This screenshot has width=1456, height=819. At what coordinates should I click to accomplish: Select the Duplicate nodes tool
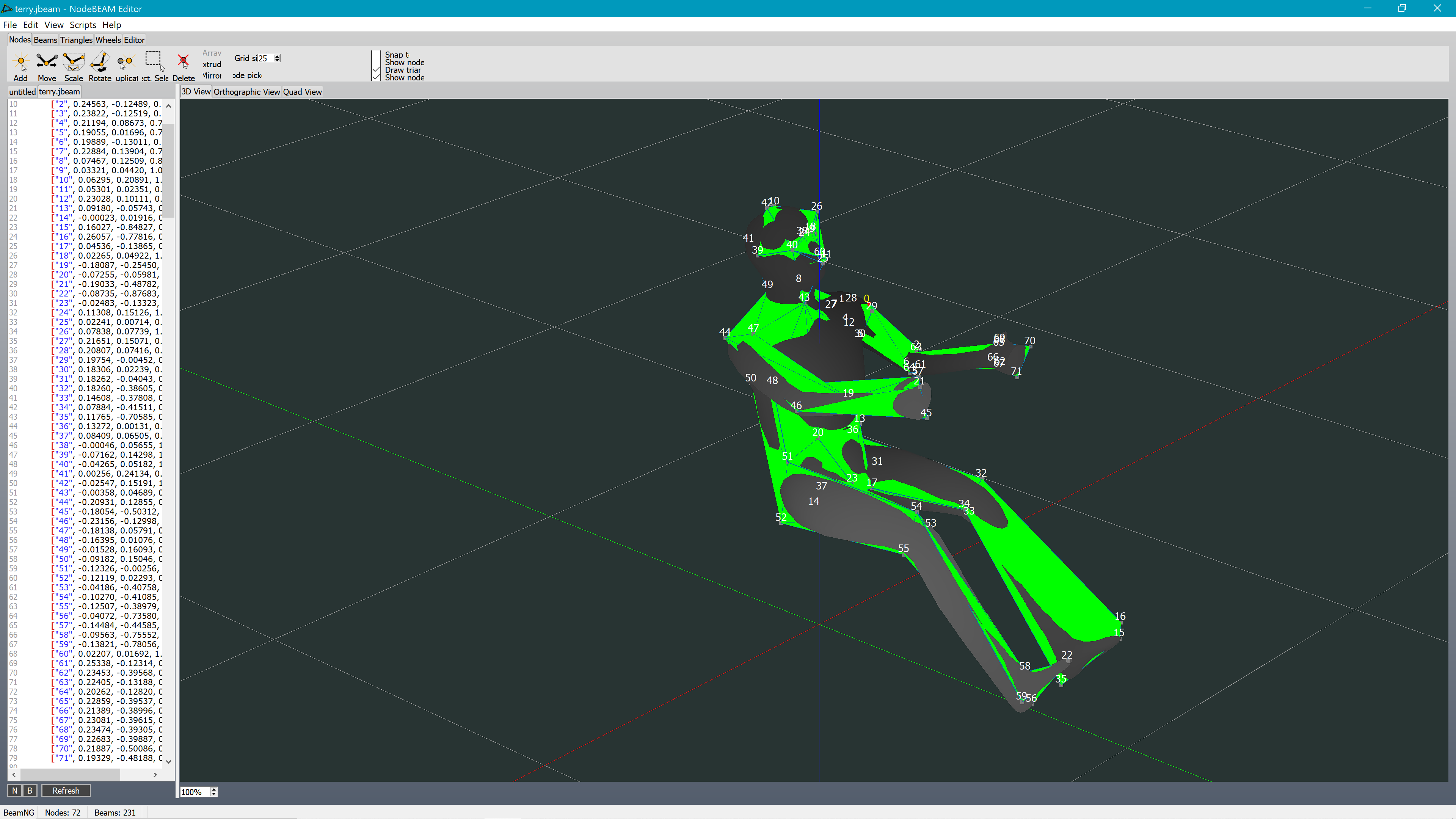click(x=127, y=66)
